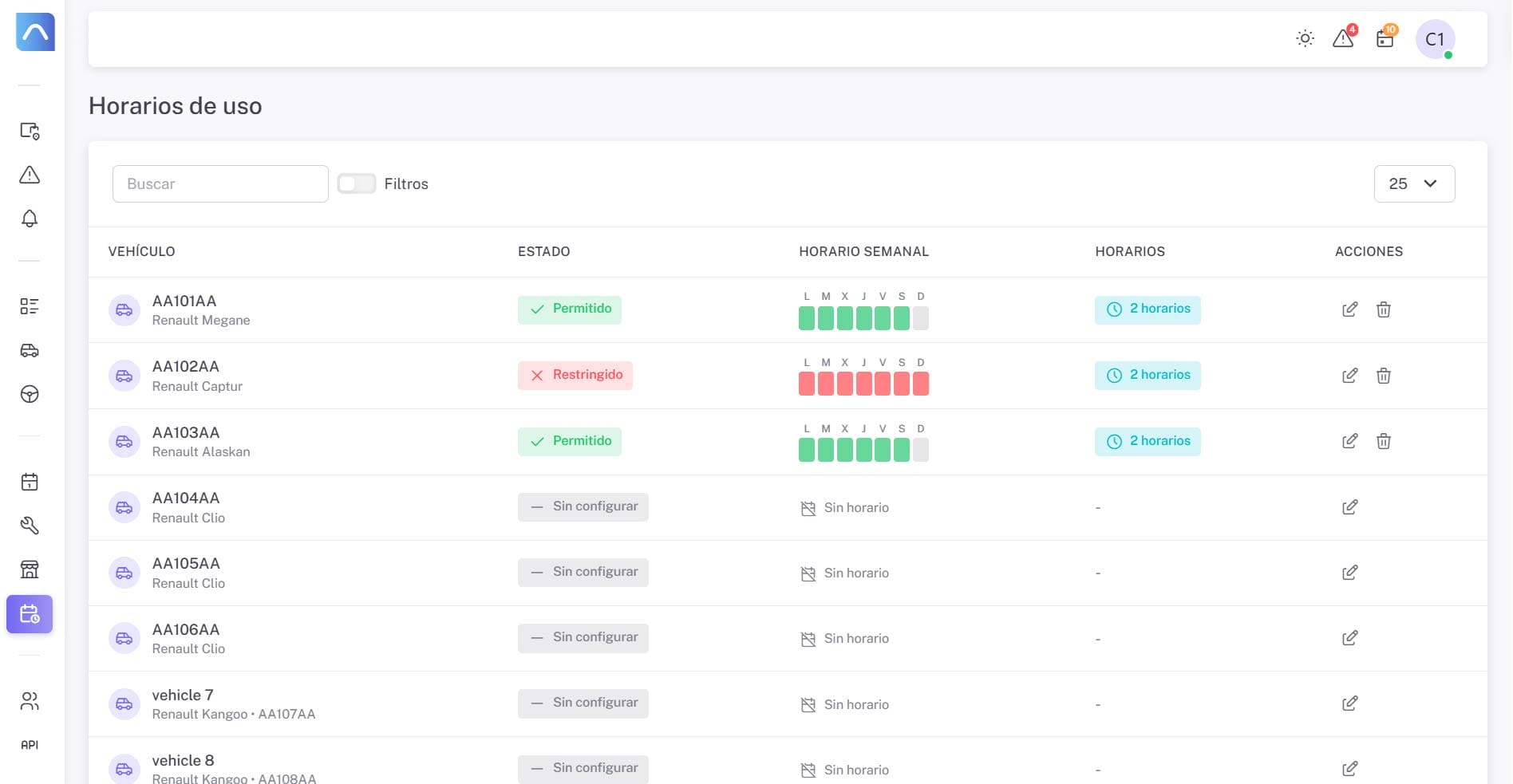
Task: Open the maintenance wrench sidebar icon
Action: point(30,526)
